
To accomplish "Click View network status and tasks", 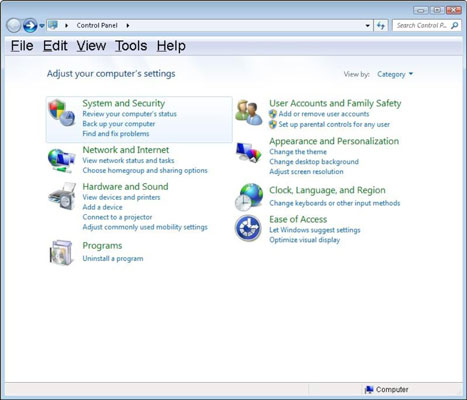I will (128, 161).
